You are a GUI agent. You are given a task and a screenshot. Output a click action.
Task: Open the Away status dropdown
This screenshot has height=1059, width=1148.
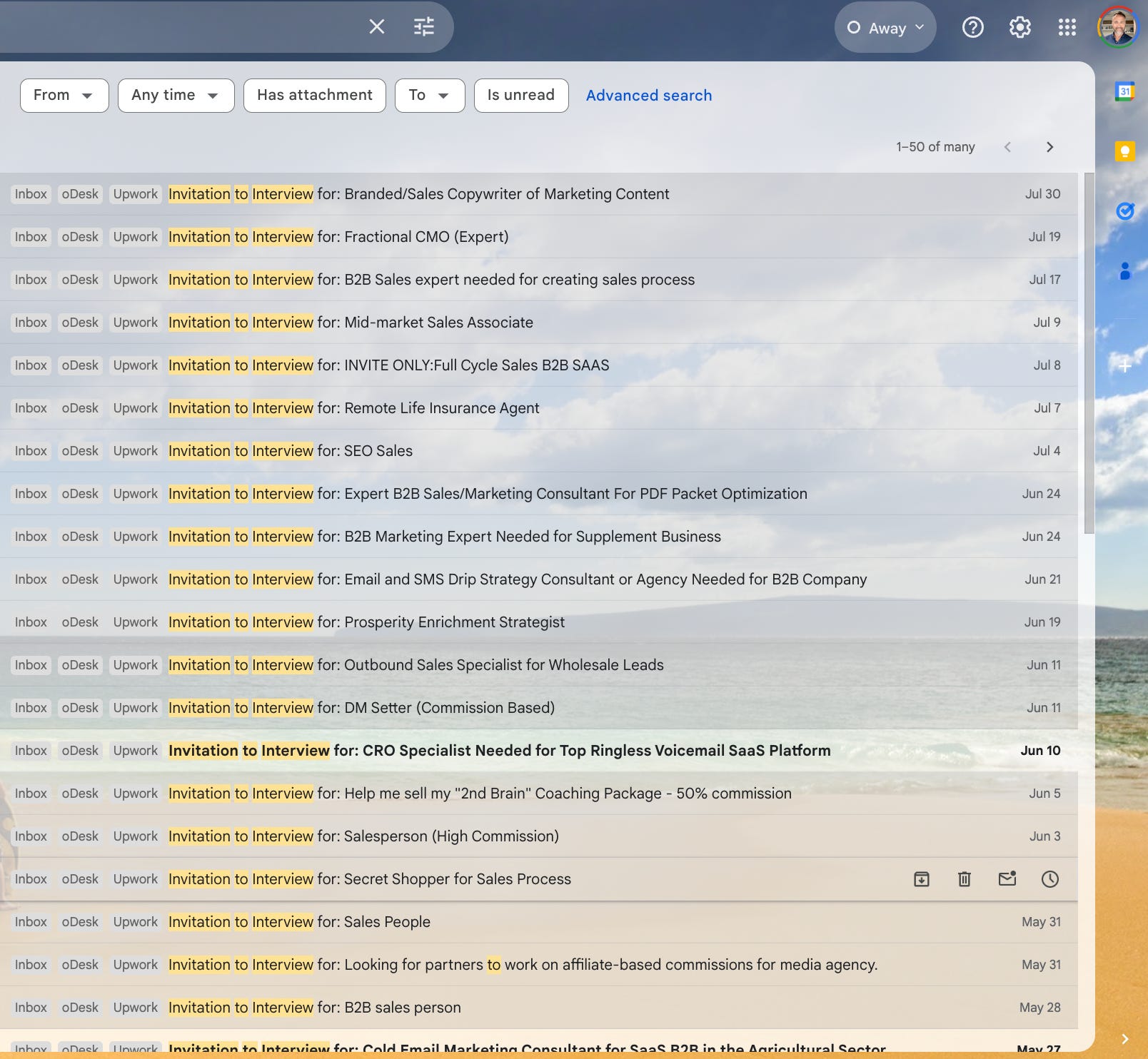click(x=885, y=27)
